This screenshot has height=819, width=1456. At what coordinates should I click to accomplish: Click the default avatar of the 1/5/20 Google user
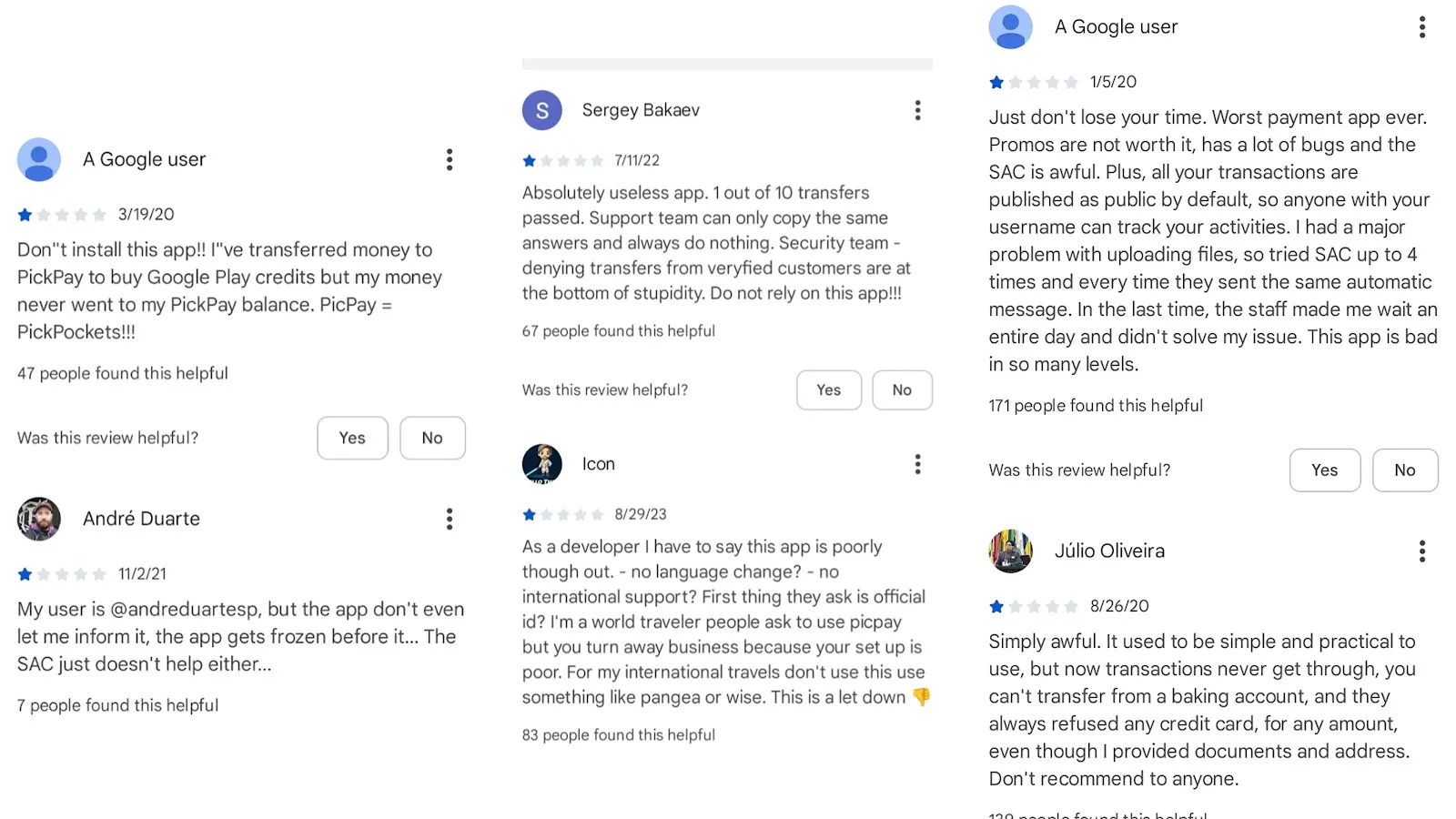click(x=1010, y=27)
